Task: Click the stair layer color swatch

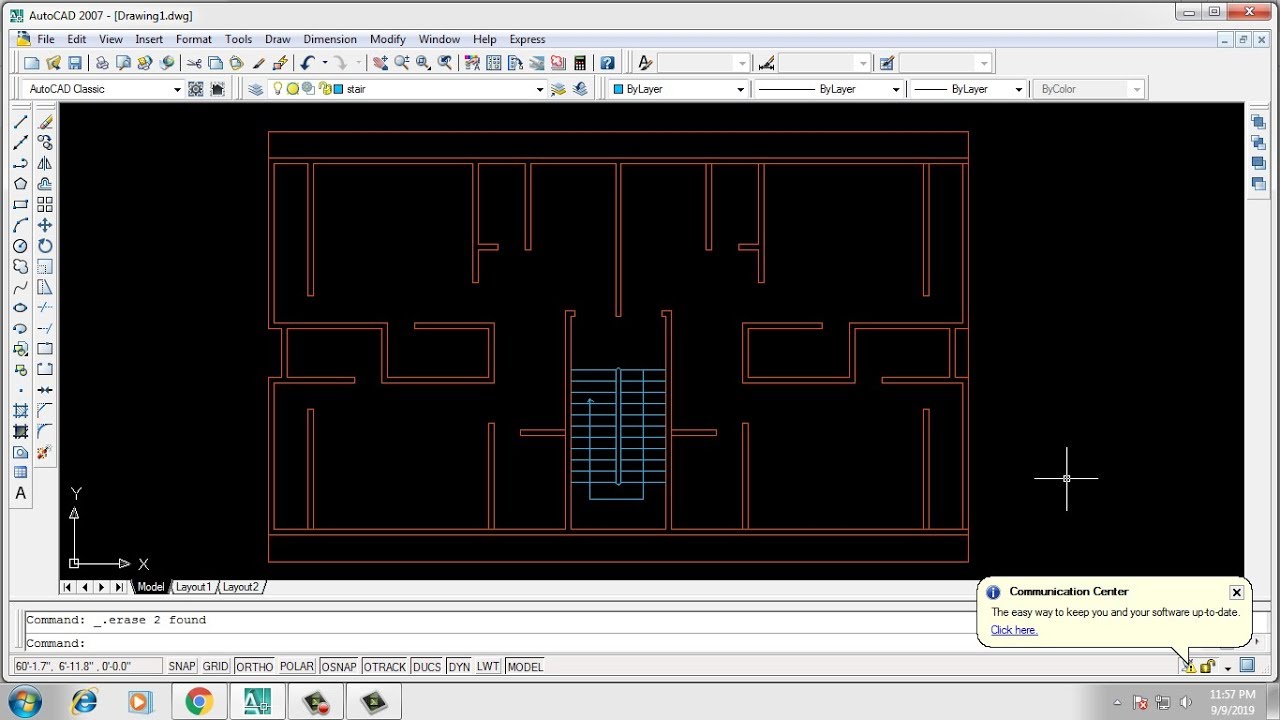Action: tap(337, 89)
